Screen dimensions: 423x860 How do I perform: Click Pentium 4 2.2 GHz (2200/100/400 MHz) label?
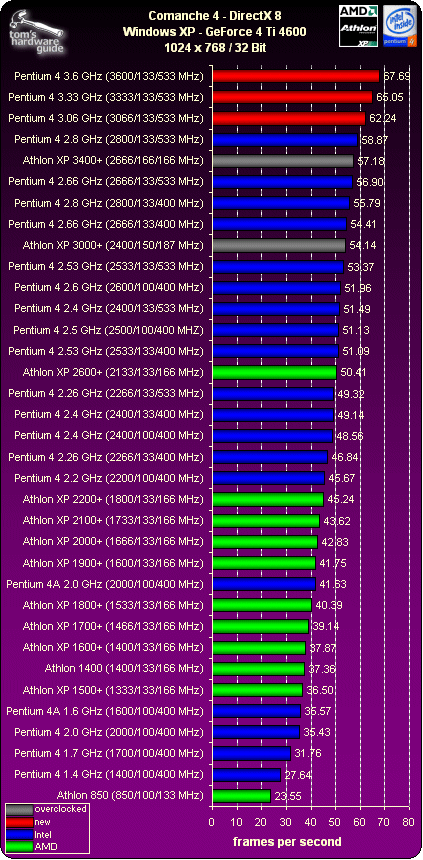(109, 478)
